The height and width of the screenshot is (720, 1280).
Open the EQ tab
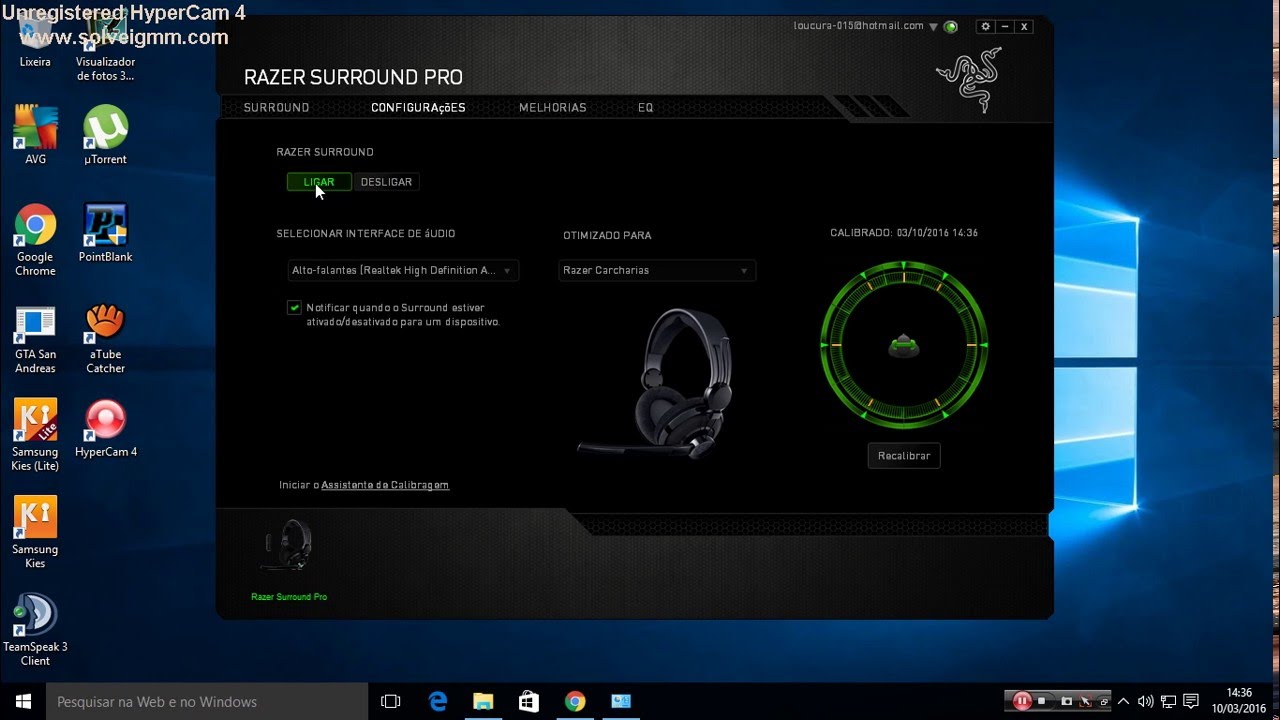[x=645, y=107]
